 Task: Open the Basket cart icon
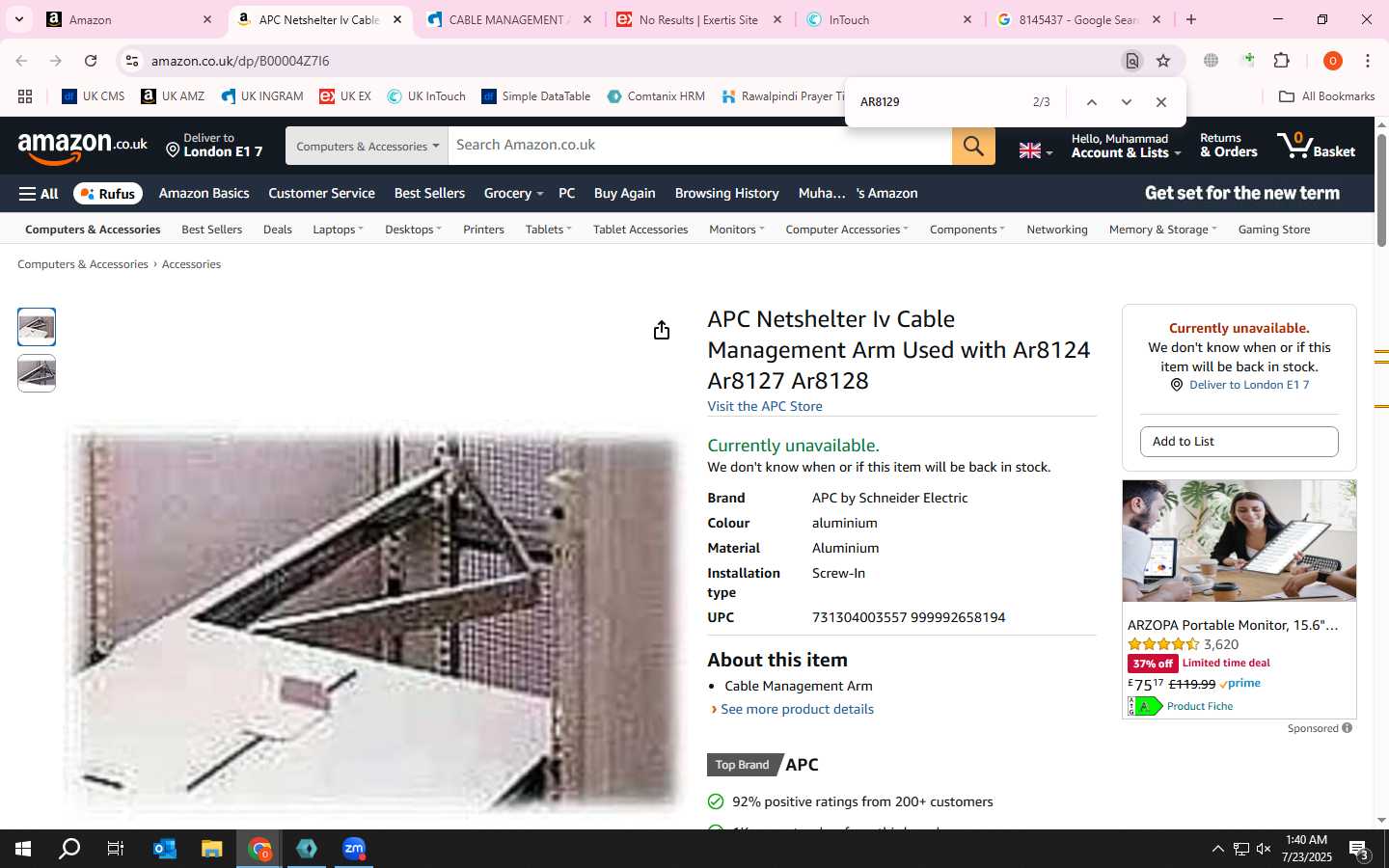(1316, 146)
